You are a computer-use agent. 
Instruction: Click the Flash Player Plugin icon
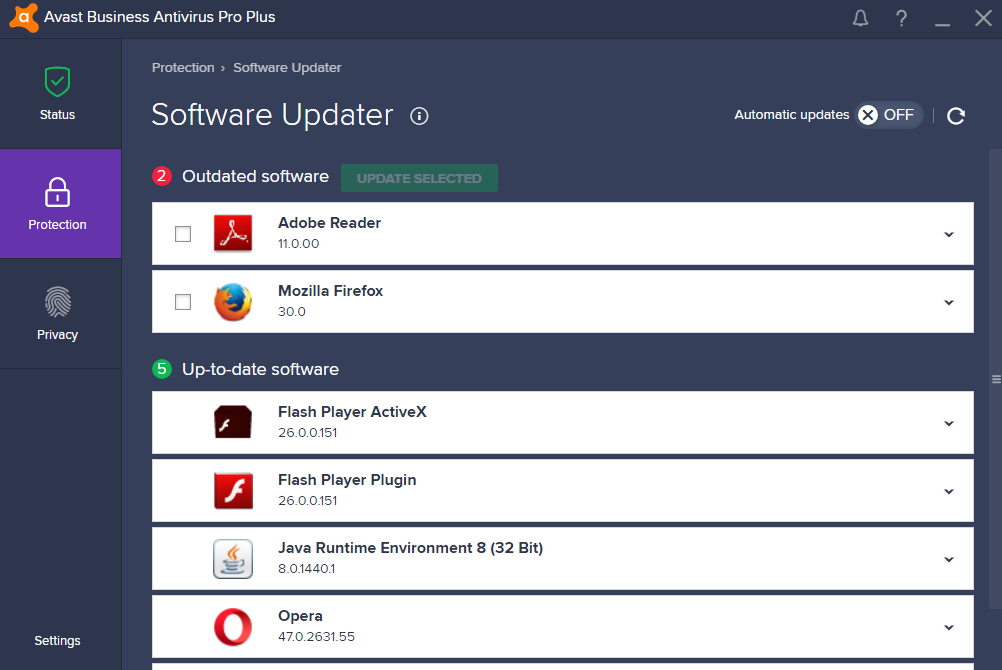[x=233, y=490]
